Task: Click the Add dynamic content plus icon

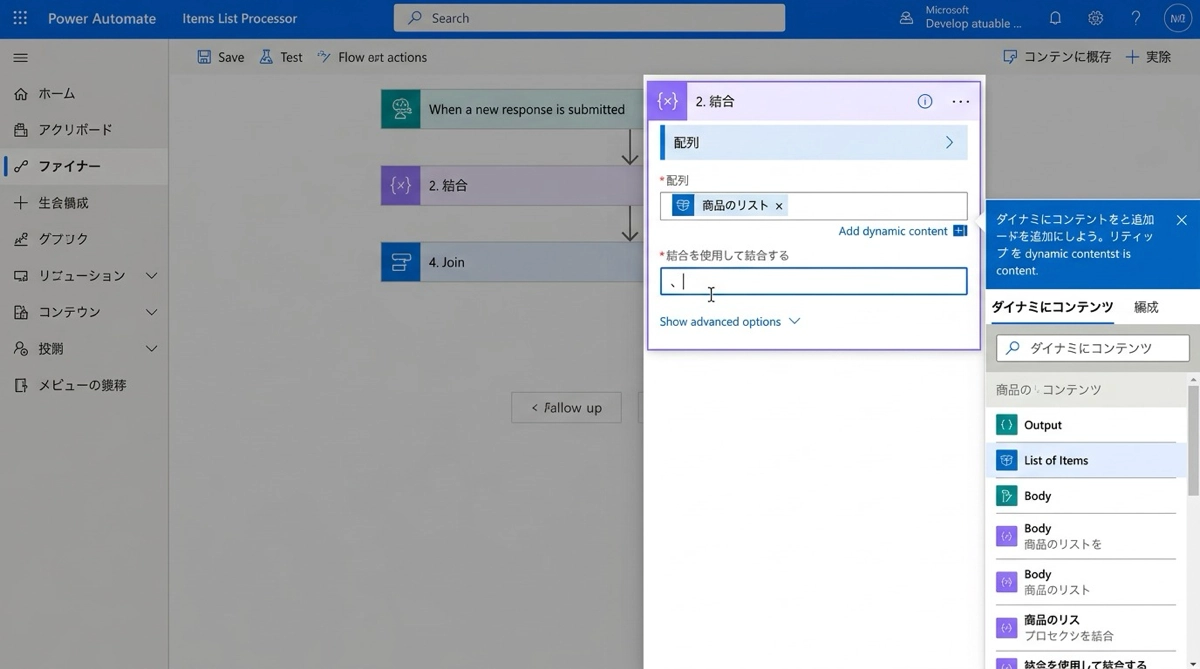Action: 960,231
